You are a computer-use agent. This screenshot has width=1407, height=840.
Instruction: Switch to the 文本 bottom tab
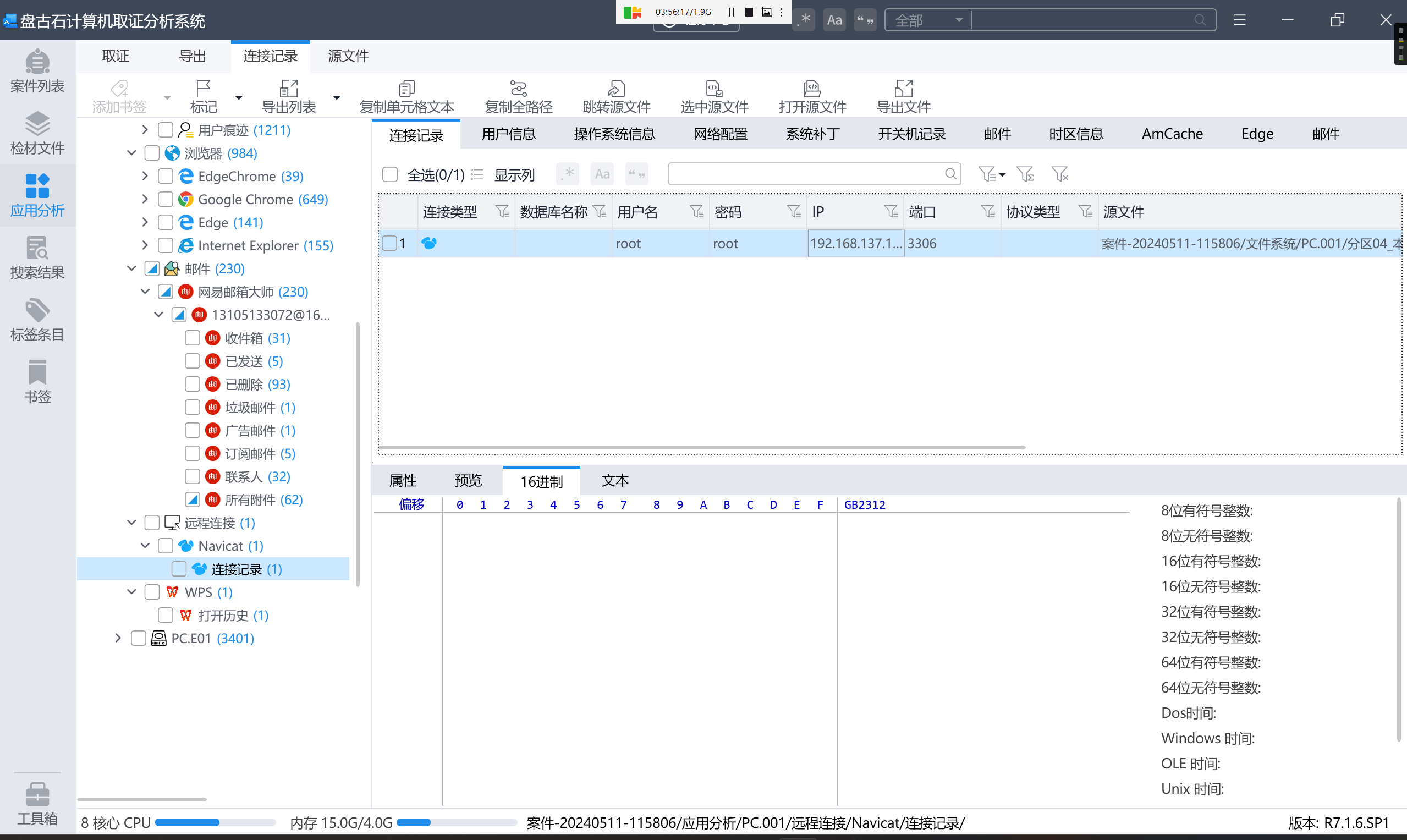click(x=614, y=481)
